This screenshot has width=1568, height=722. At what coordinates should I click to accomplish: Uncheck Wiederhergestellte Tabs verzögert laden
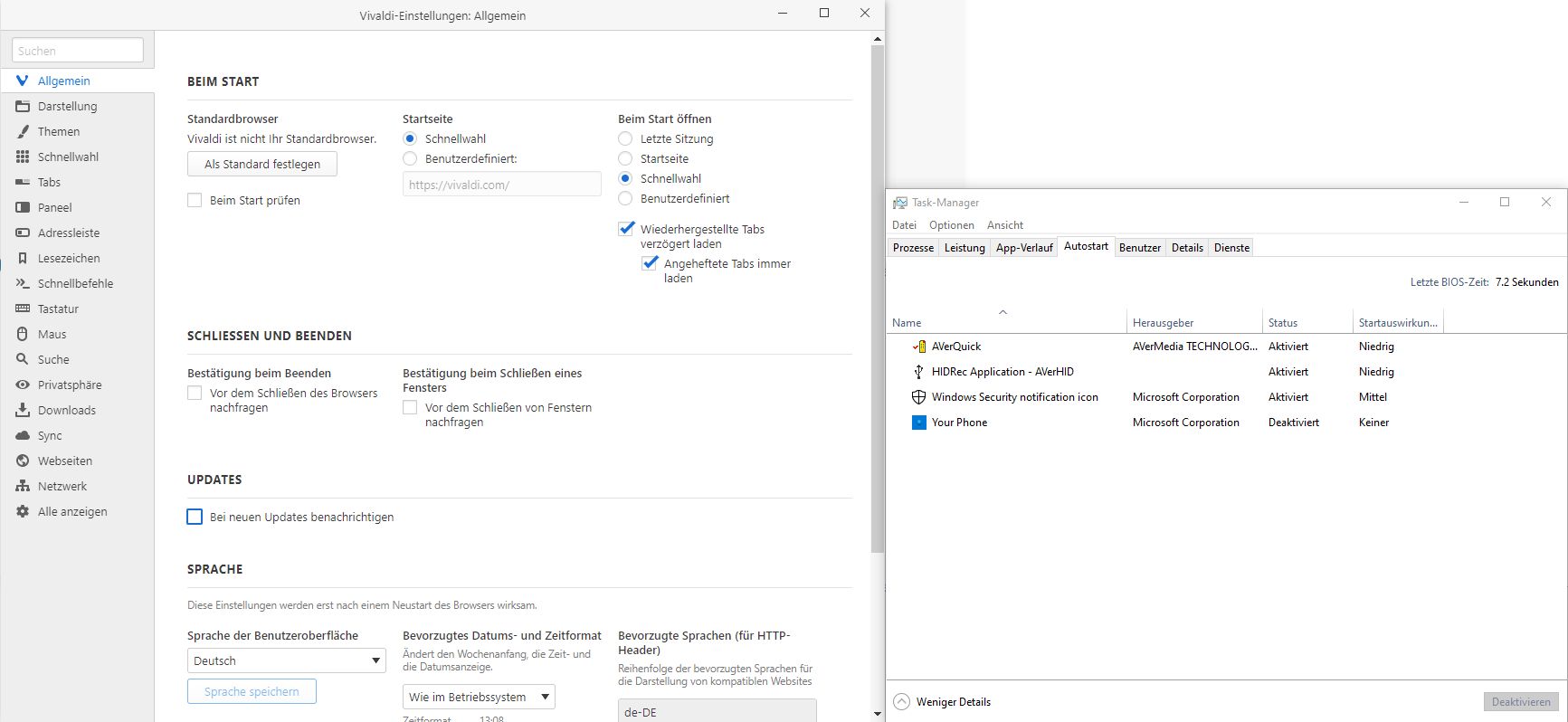[626, 228]
